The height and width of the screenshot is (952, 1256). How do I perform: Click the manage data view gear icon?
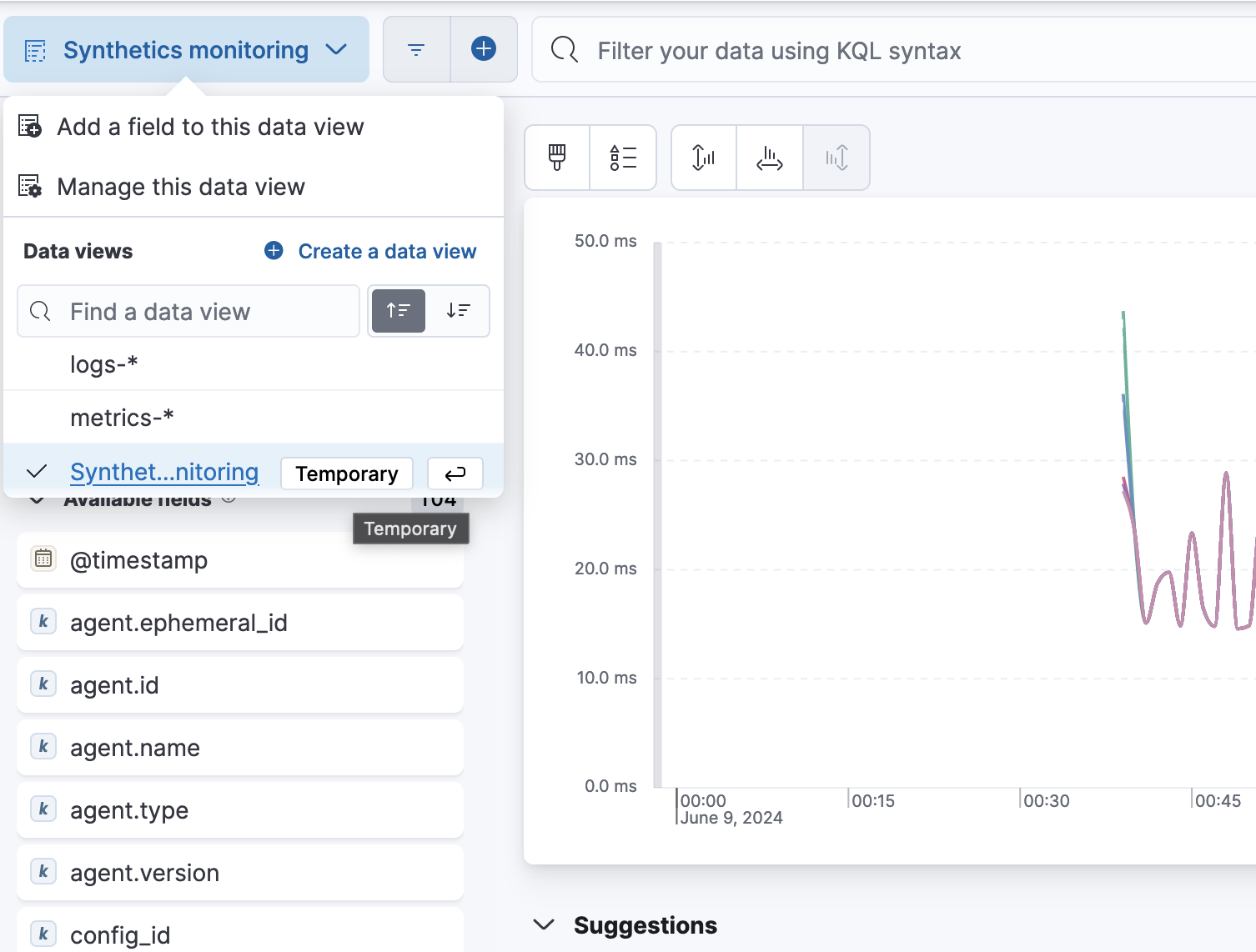(30, 187)
